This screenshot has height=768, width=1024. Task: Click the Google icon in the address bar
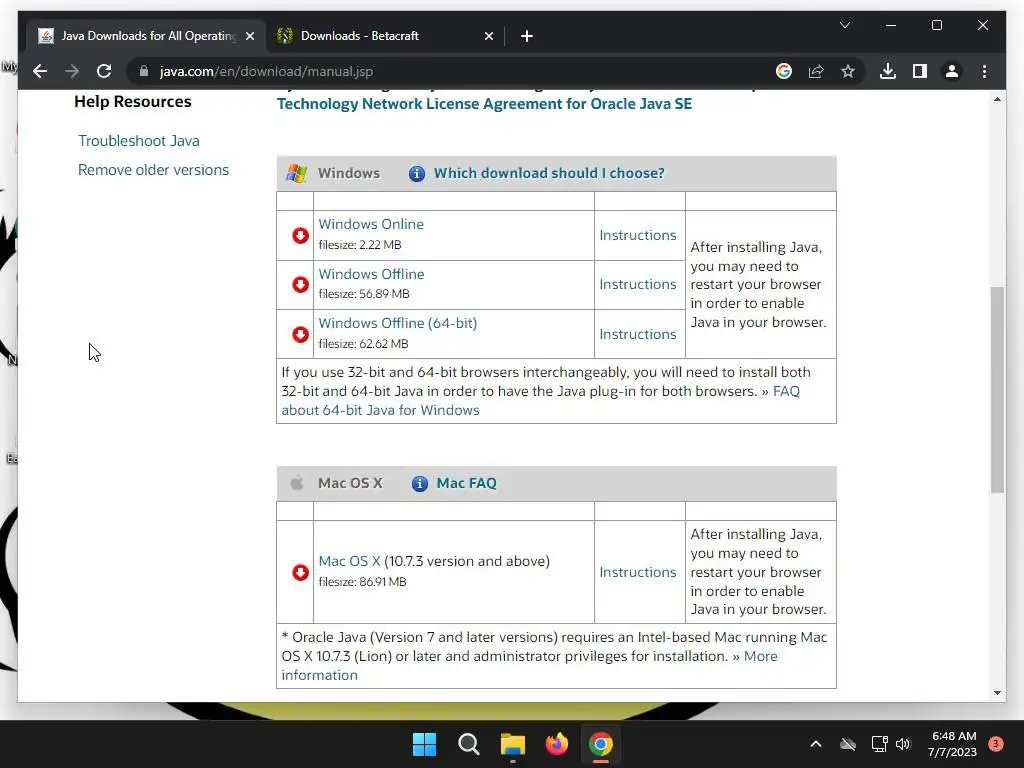tap(784, 71)
